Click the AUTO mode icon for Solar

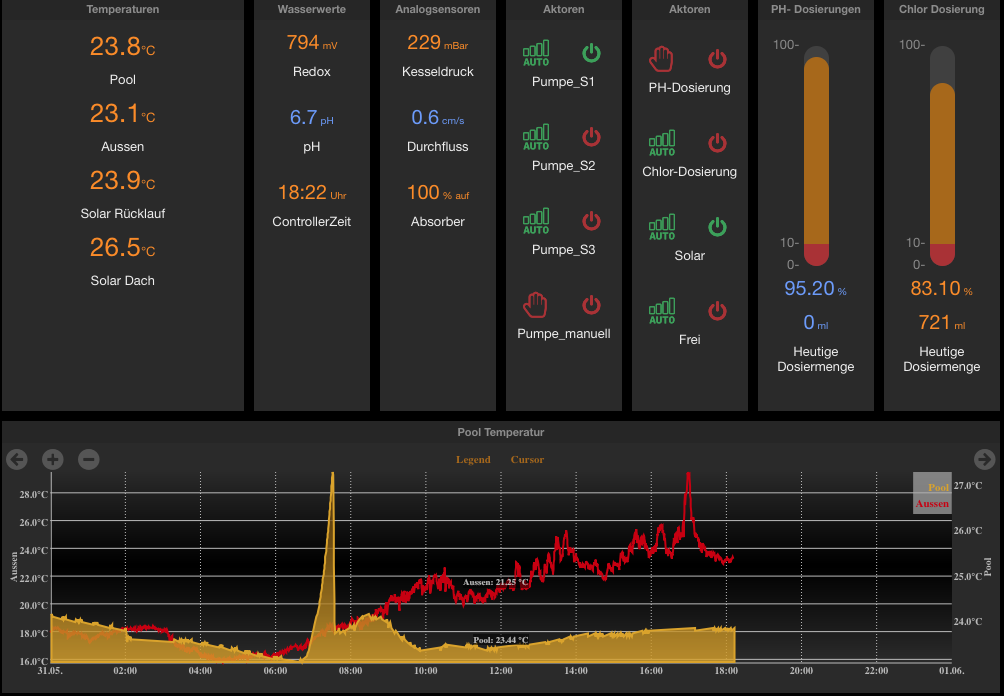(662, 227)
